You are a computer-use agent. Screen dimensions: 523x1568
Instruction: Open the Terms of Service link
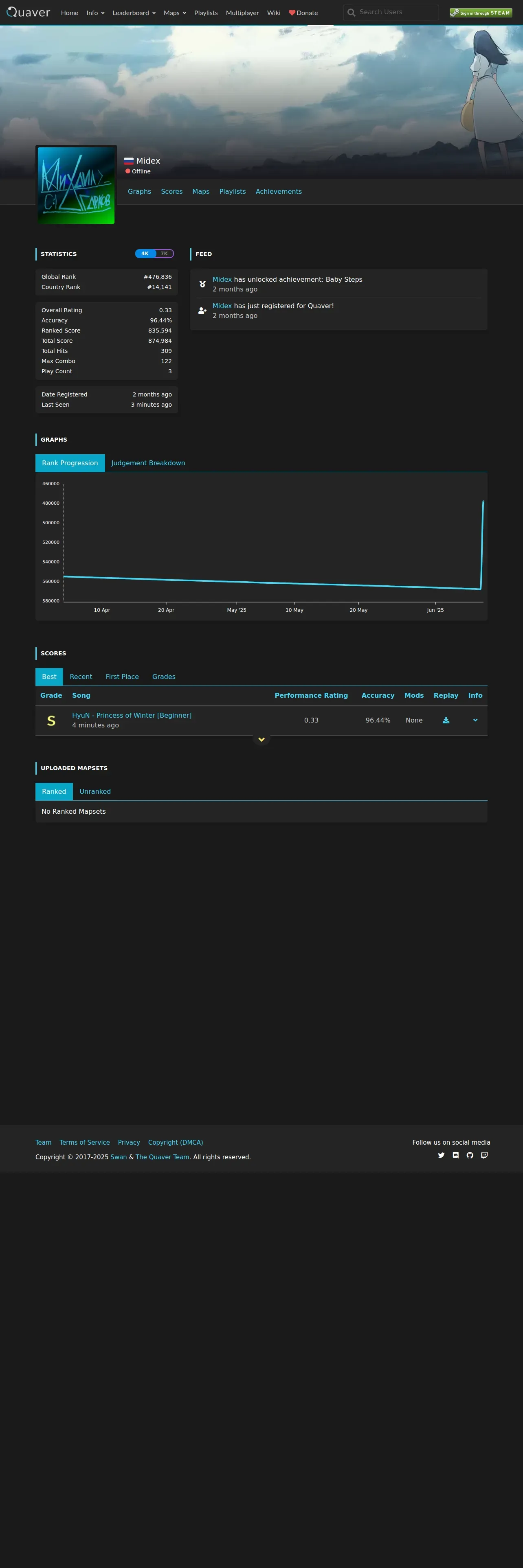pos(85,1143)
